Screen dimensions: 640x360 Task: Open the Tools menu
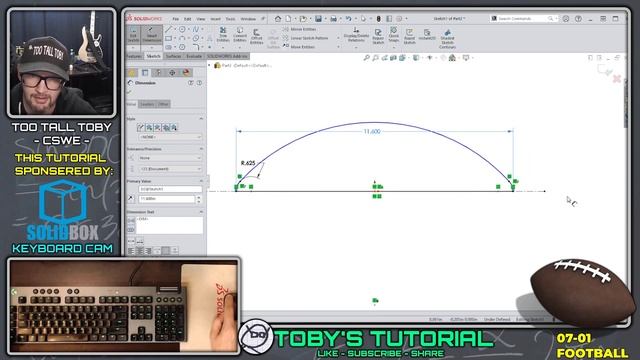point(230,19)
